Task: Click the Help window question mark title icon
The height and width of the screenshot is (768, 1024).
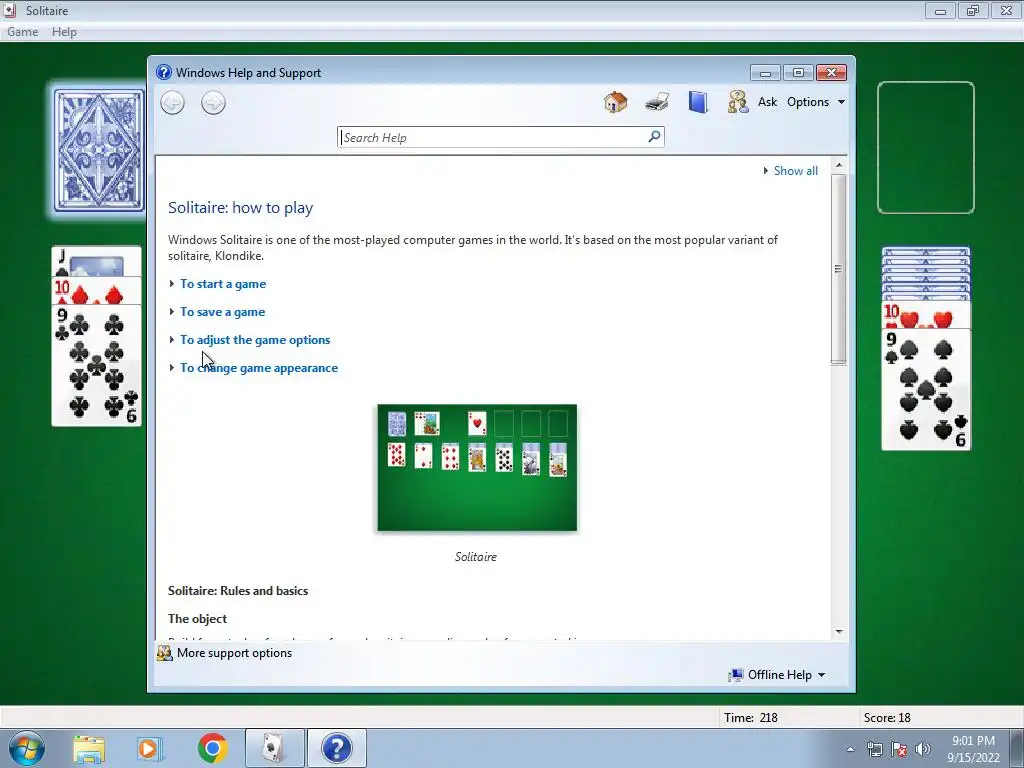Action: click(x=164, y=72)
